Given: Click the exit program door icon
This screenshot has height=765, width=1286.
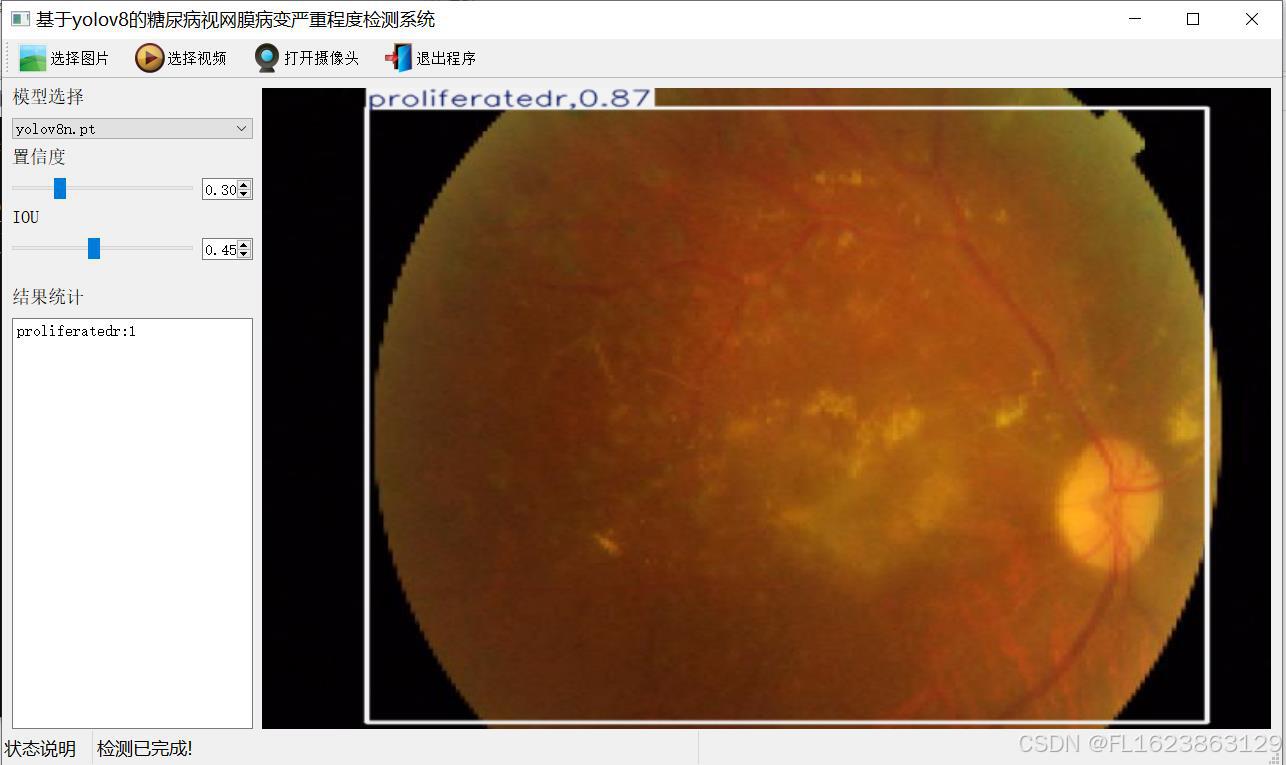Looking at the screenshot, I should (x=398, y=58).
